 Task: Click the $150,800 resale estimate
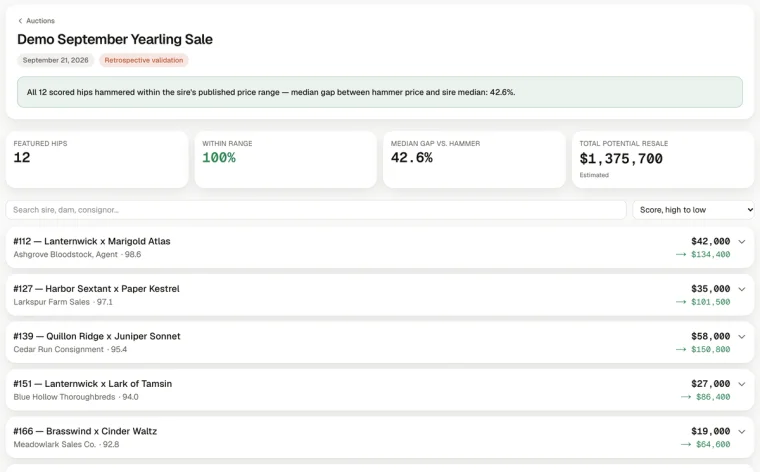click(x=711, y=349)
